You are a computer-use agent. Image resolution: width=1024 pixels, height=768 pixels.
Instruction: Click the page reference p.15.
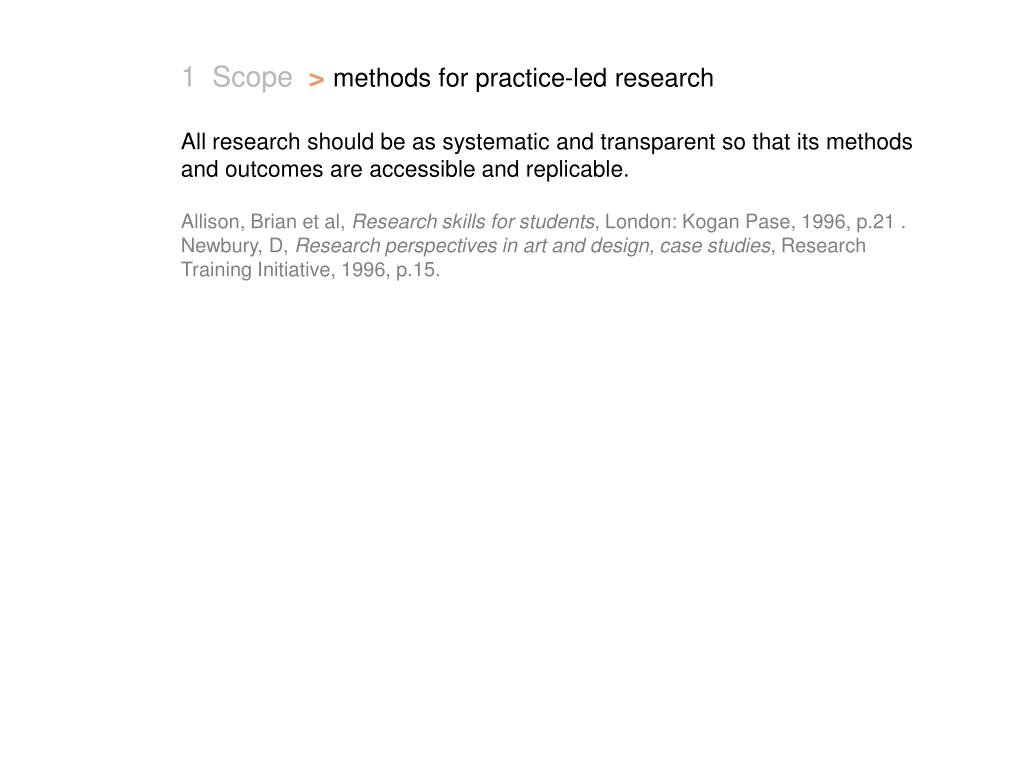tap(417, 270)
